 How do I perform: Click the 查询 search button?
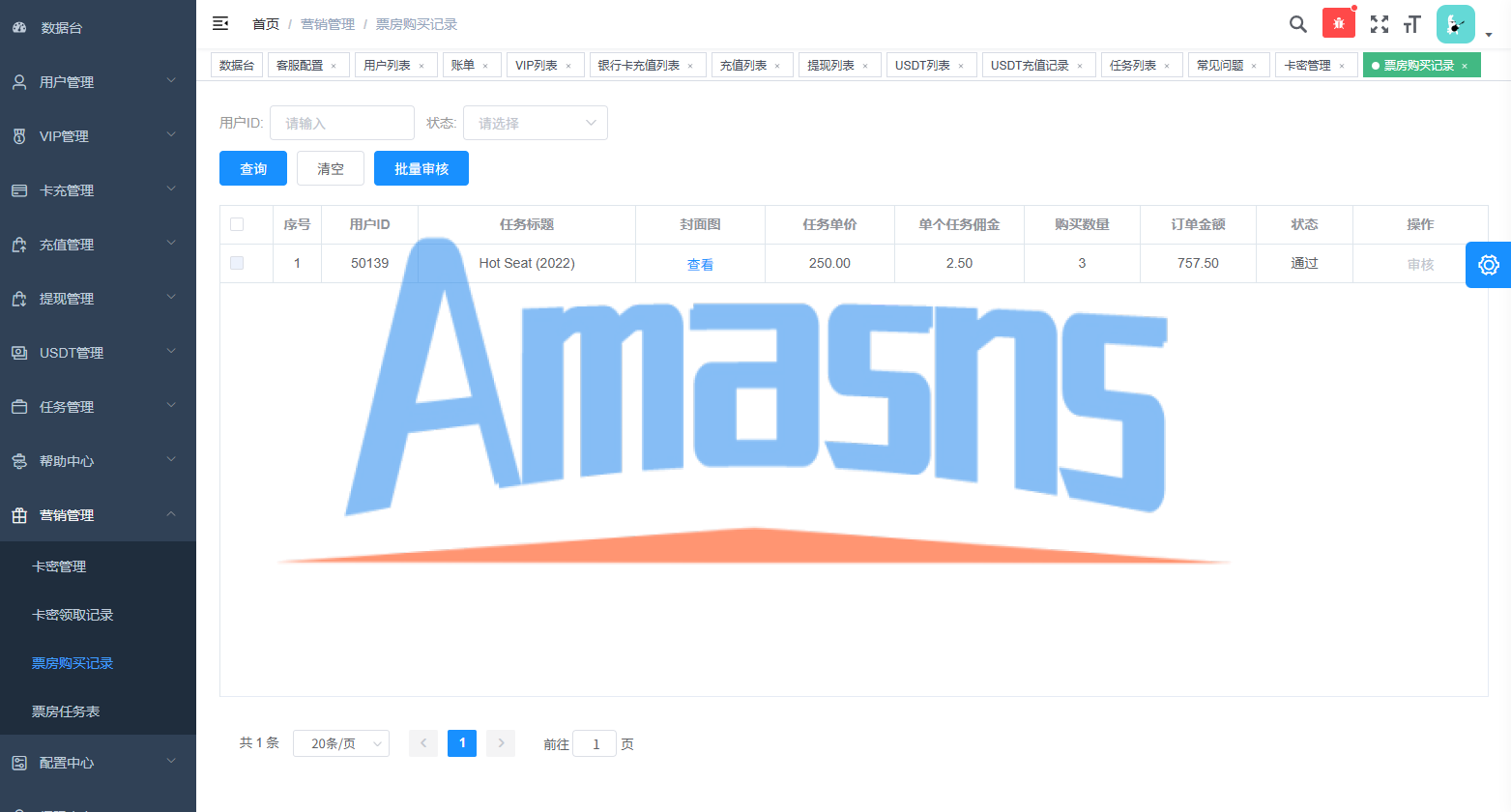(x=253, y=168)
